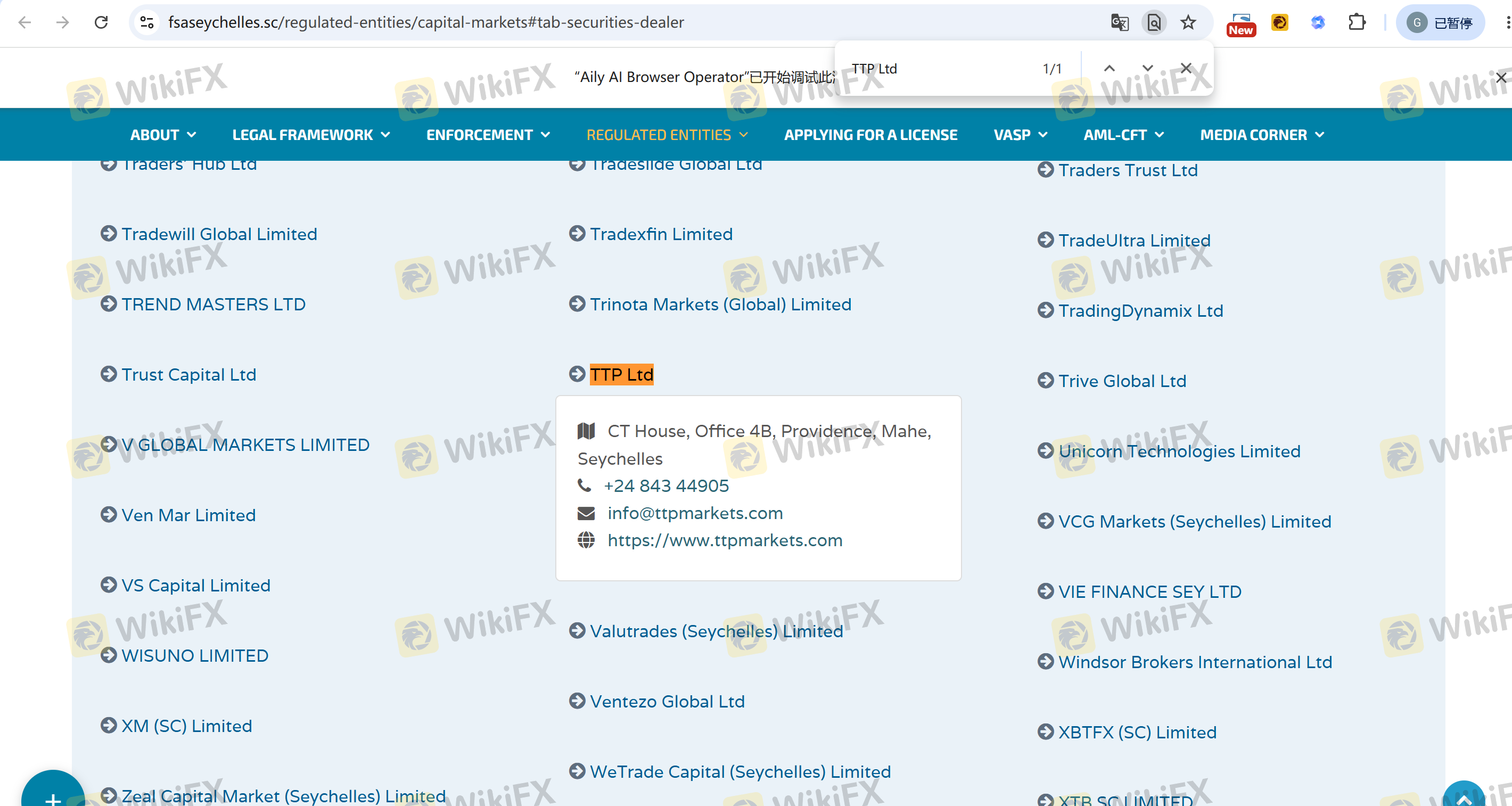Click the address bar URL

click(x=426, y=22)
